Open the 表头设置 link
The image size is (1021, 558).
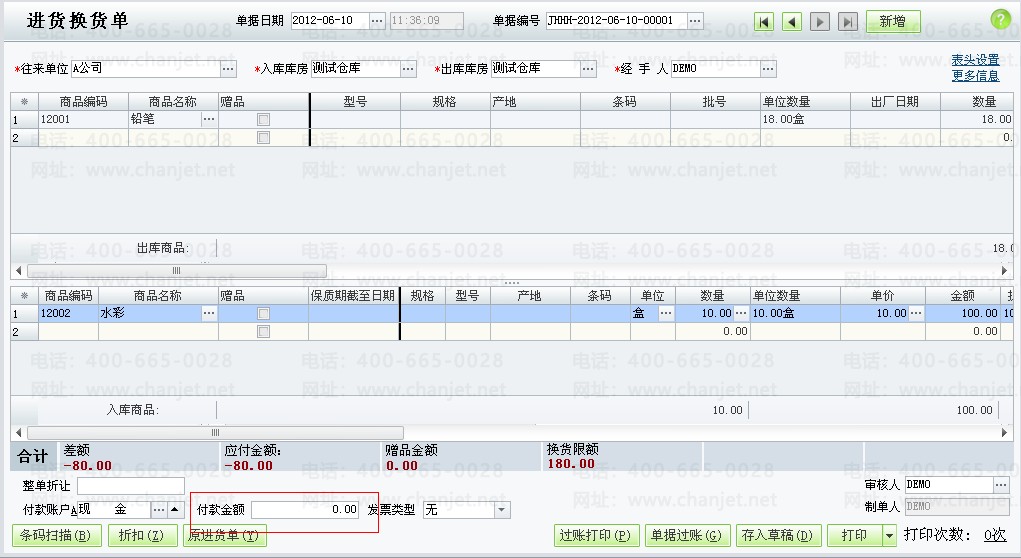click(975, 60)
